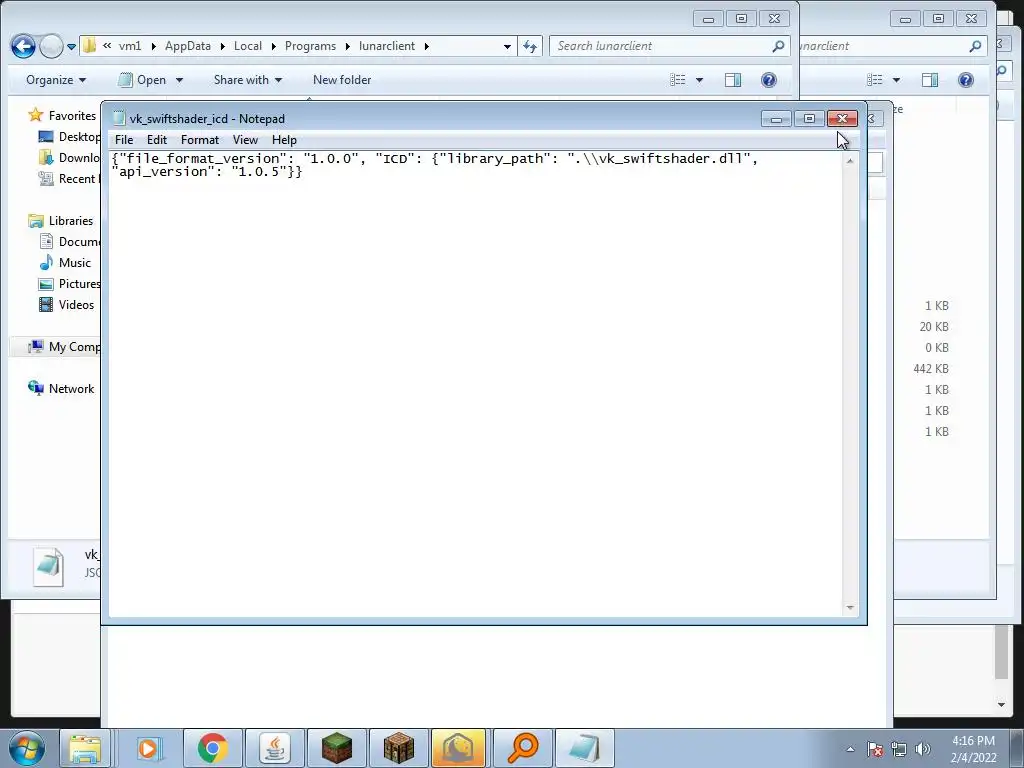Refresh the lunarclient folder view
This screenshot has height=768, width=1024.
pos(530,46)
